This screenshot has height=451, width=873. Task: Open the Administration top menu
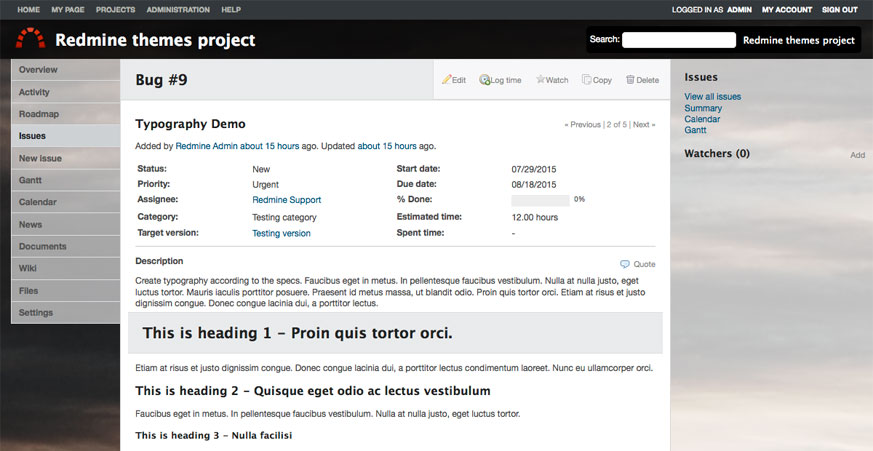click(178, 9)
